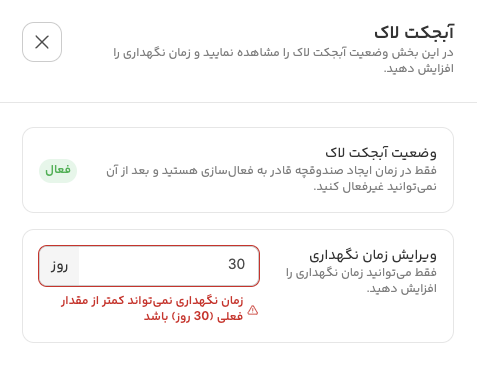Click the افزایش دهید text in the header
Viewport: 477px width, 369px height.
point(419,69)
